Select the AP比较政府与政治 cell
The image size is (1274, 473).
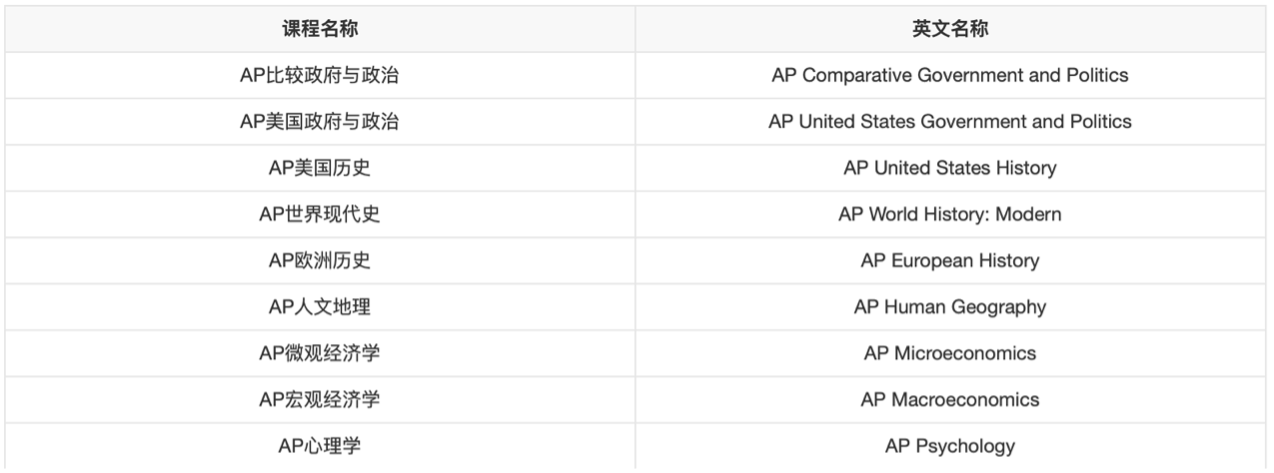pyautogui.click(x=320, y=75)
